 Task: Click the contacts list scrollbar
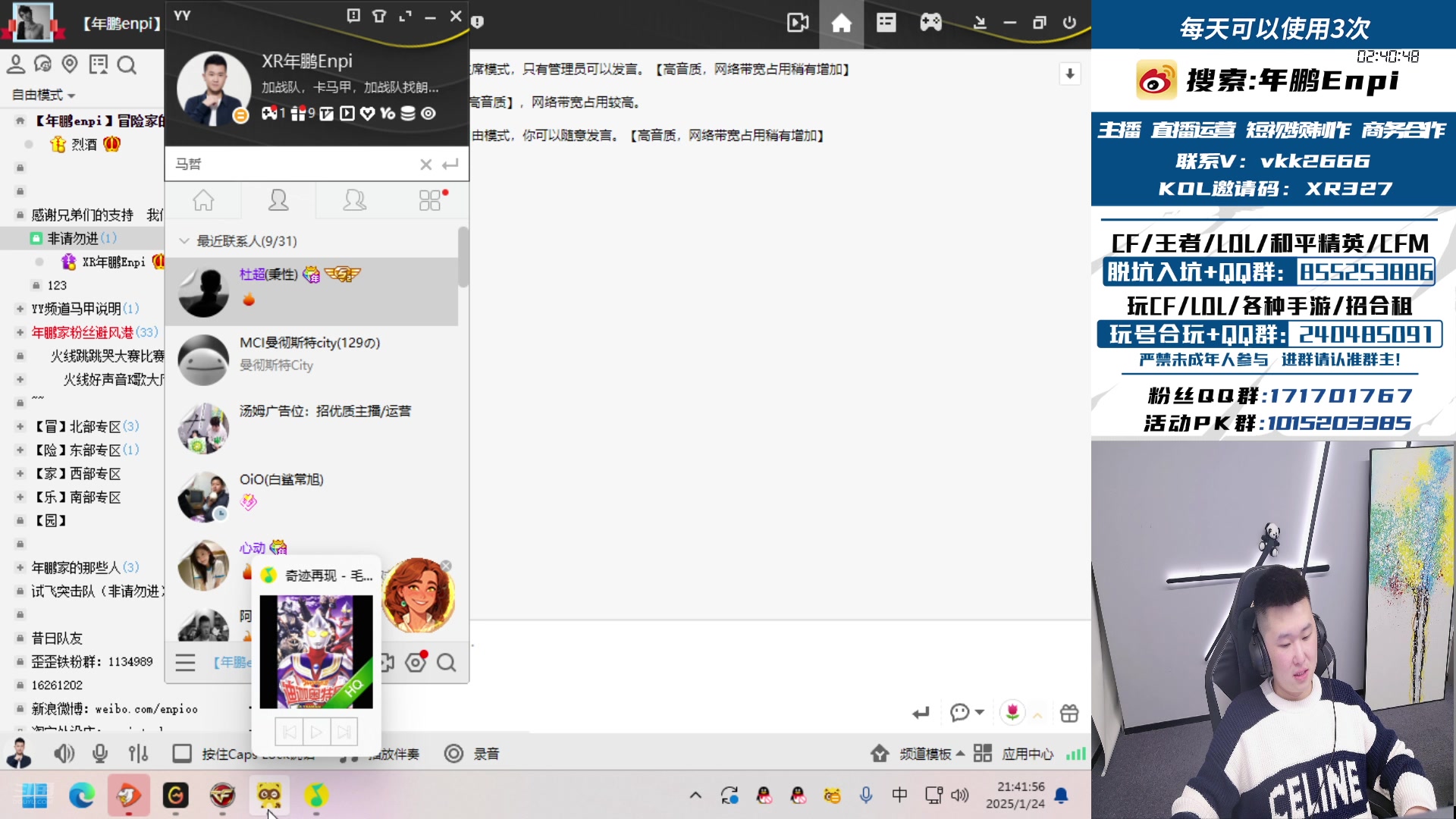[x=463, y=258]
